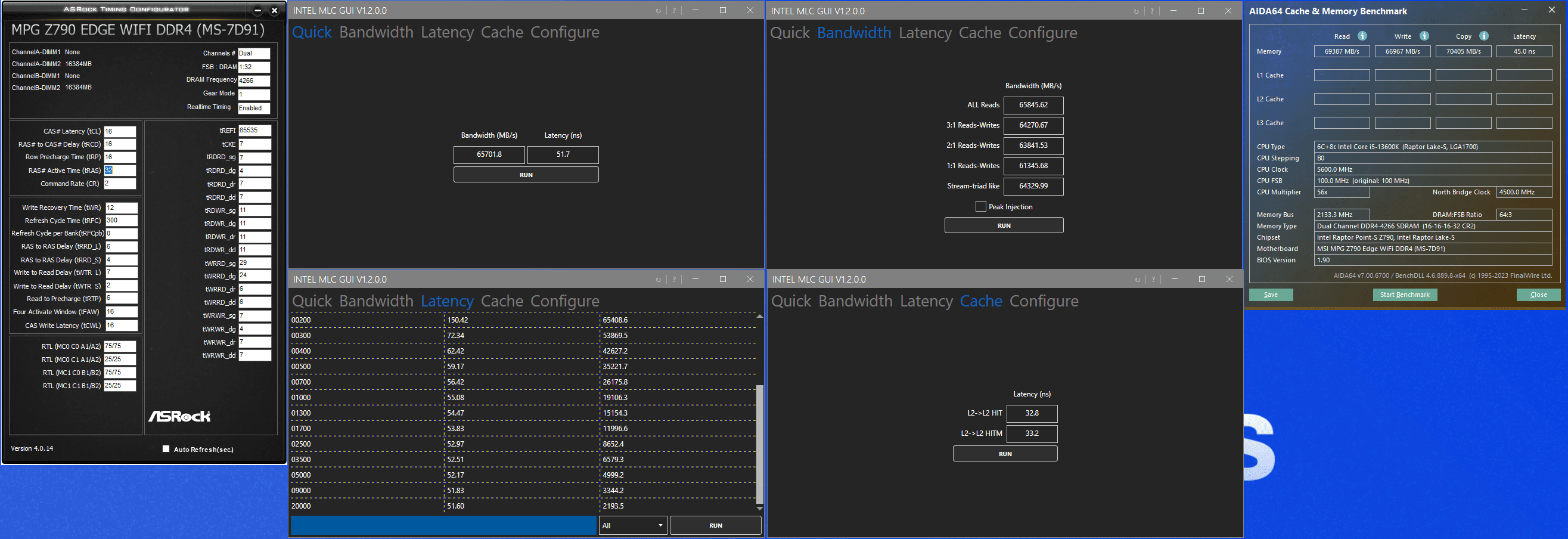Image resolution: width=1568 pixels, height=539 pixels.
Task: Click refresh icon in MLC Quick window title bar
Action: (658, 11)
